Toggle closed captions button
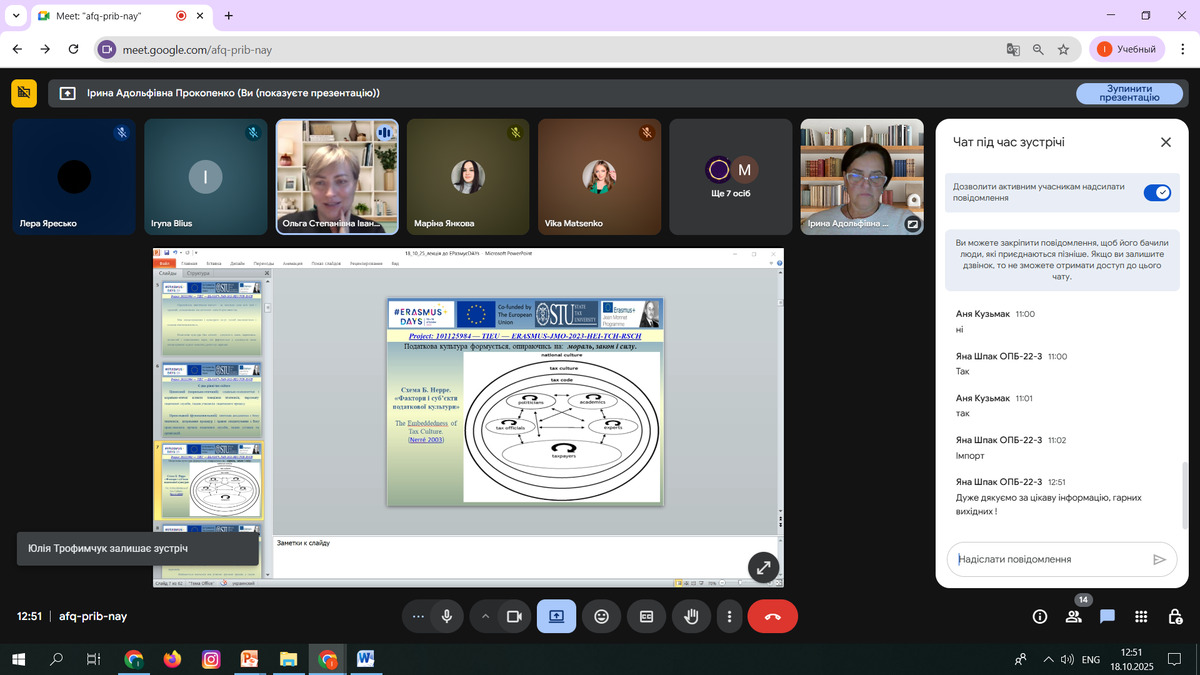 tap(646, 617)
